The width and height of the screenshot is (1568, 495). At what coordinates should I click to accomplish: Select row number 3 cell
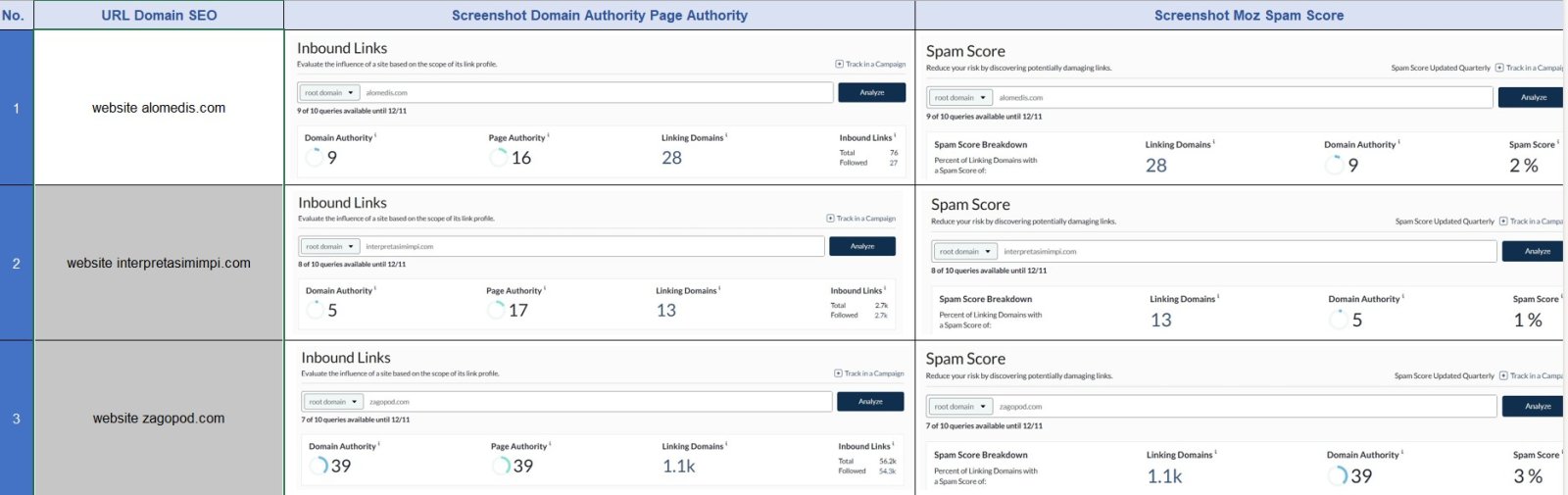[x=17, y=419]
